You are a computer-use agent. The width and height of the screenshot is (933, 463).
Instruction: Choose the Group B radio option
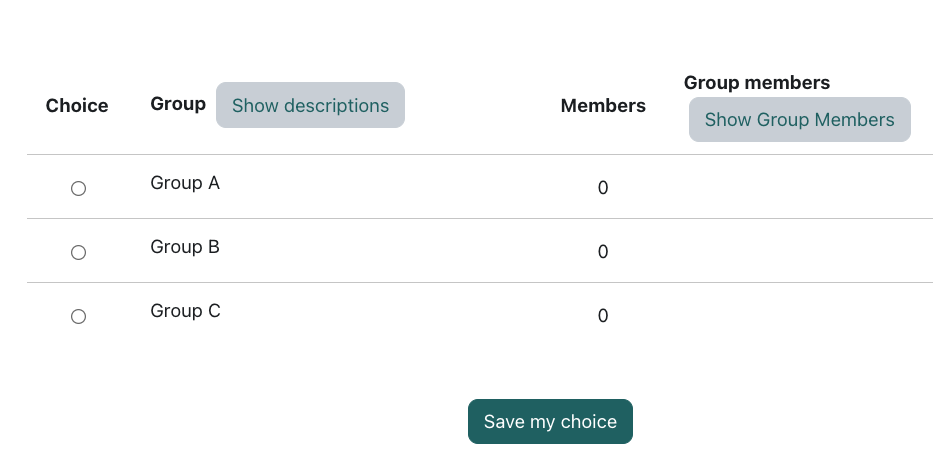pos(78,252)
